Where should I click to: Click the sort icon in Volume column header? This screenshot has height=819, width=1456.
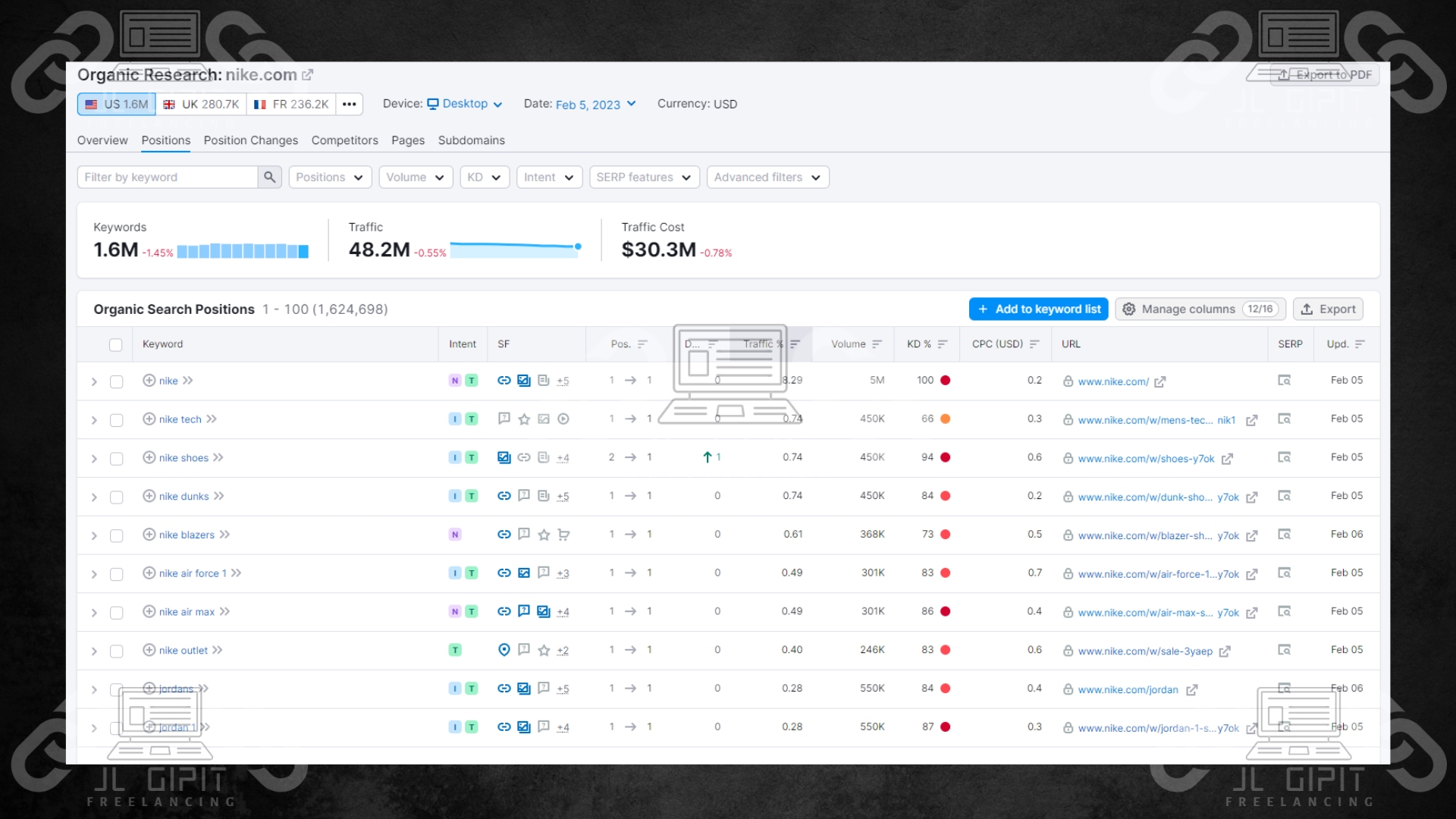coord(877,344)
